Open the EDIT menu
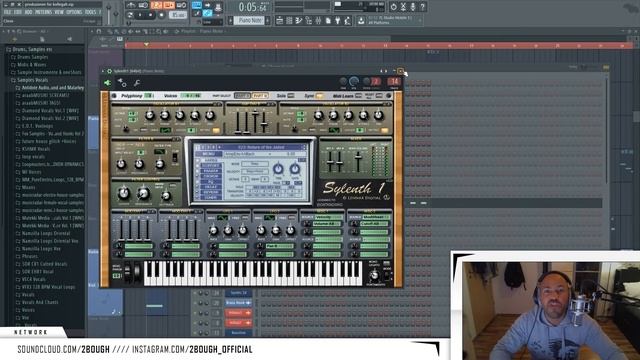The width and height of the screenshot is (640, 360). tap(18, 12)
